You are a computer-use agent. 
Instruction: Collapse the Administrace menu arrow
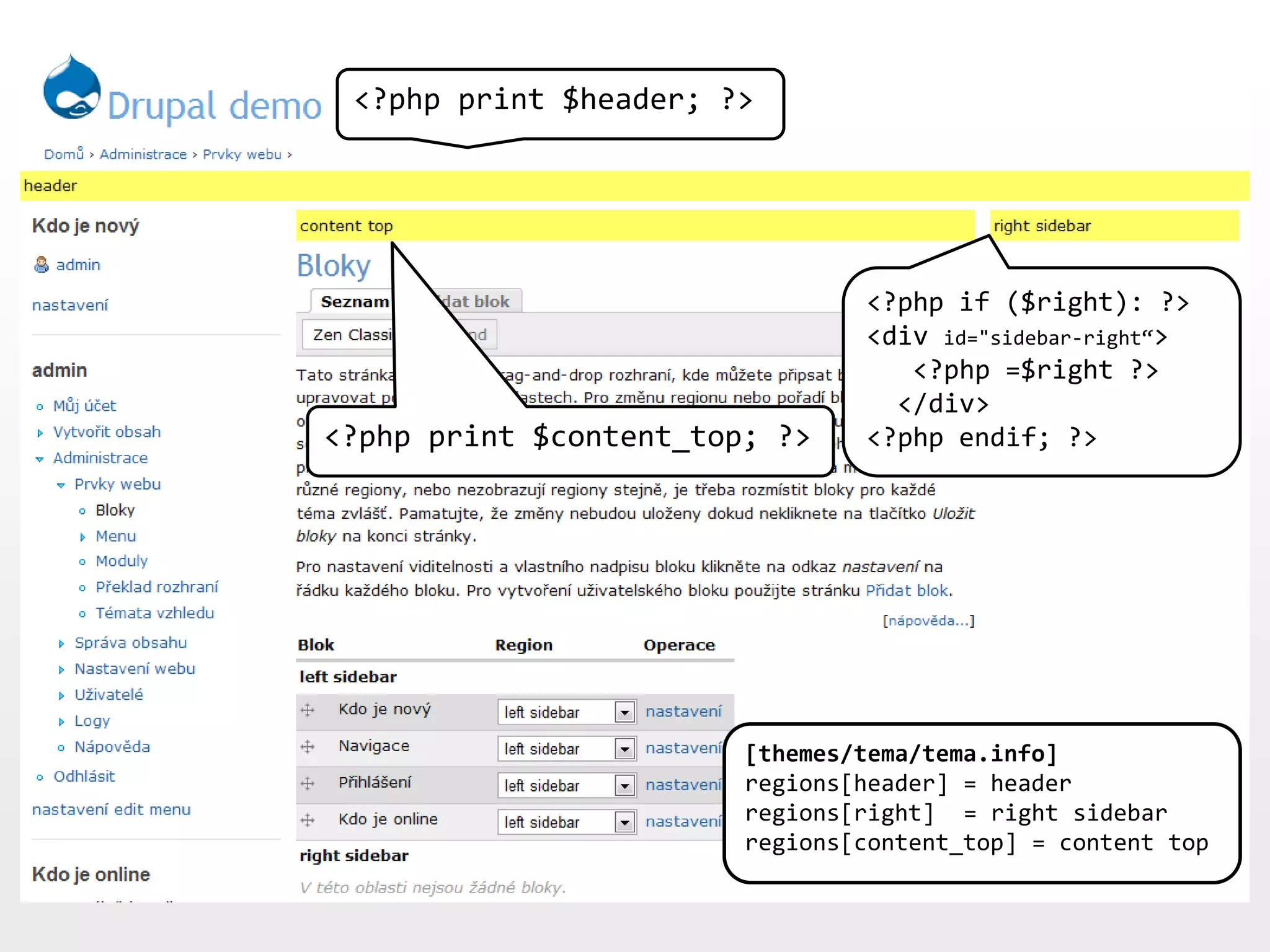tap(40, 459)
